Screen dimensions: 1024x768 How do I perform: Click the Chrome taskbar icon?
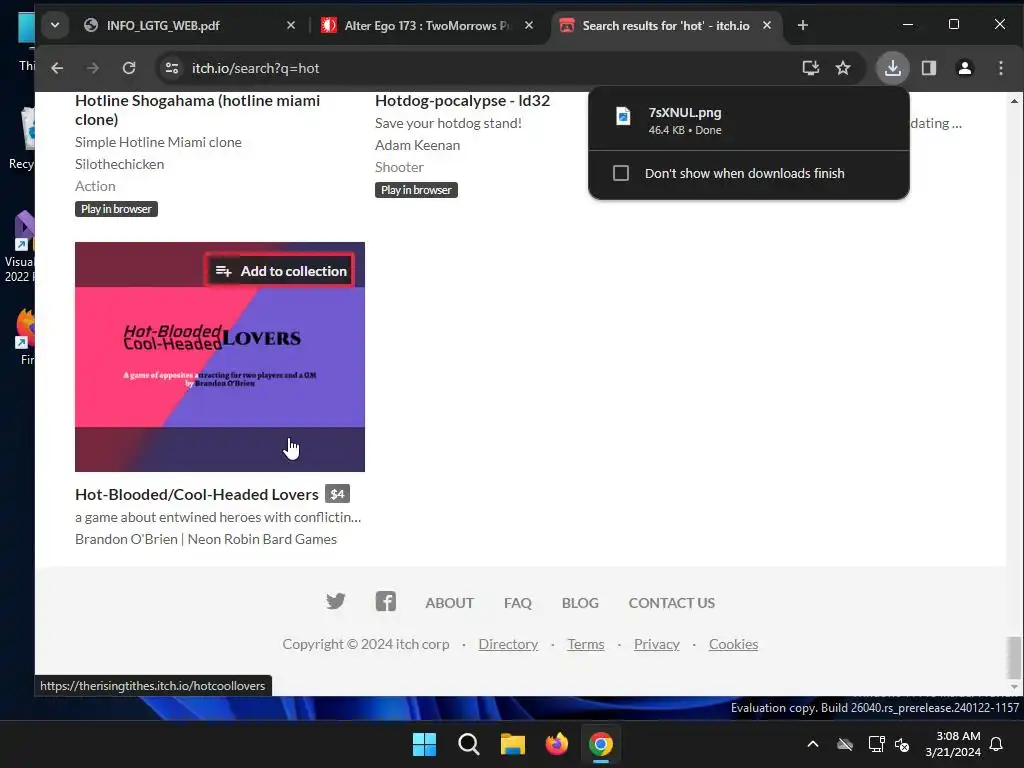coord(601,744)
